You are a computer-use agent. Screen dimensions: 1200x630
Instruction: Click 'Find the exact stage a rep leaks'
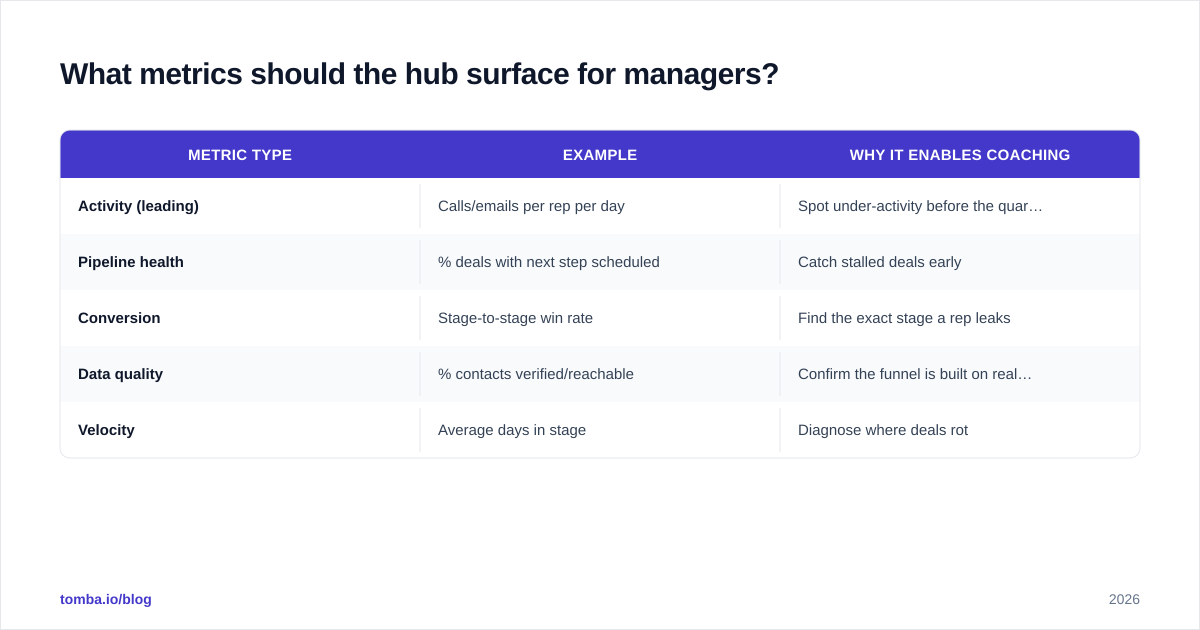click(x=904, y=318)
